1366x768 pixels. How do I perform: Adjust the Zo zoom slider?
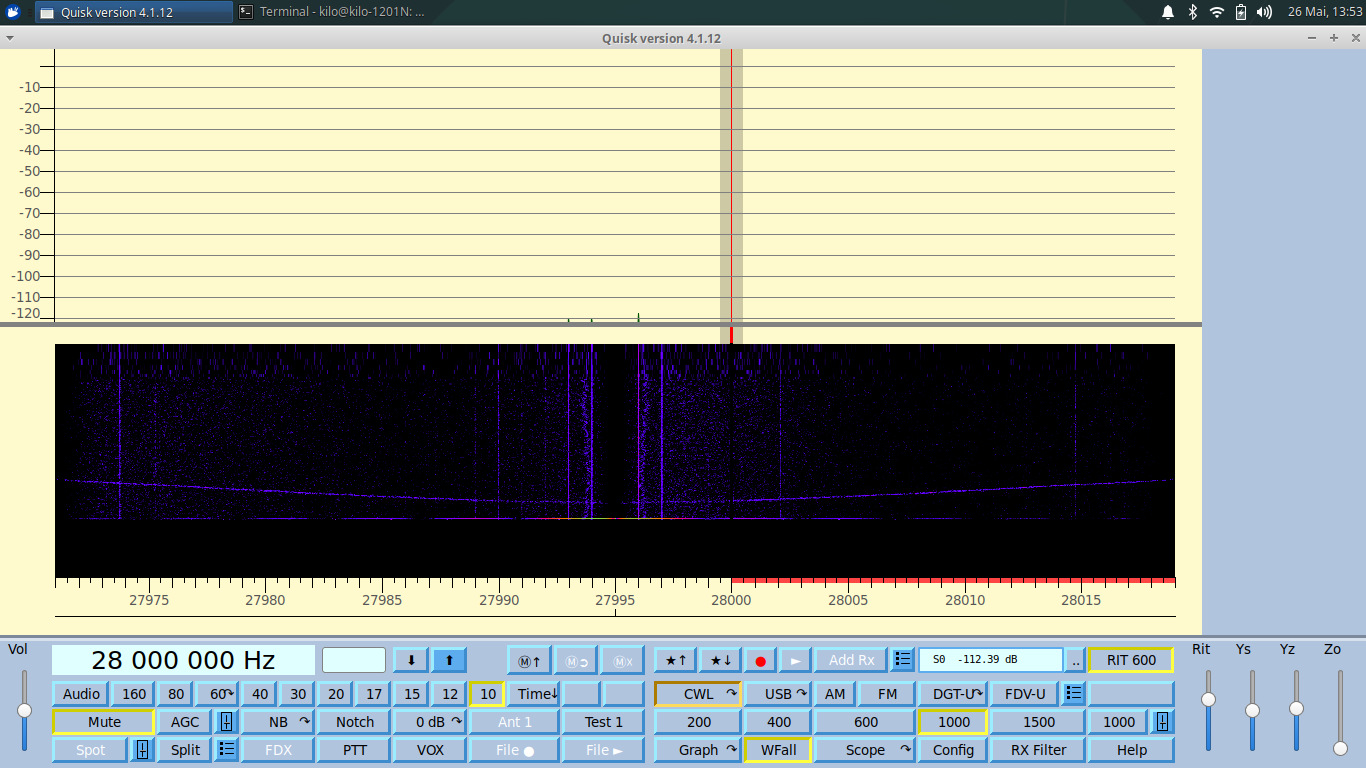[x=1340, y=748]
